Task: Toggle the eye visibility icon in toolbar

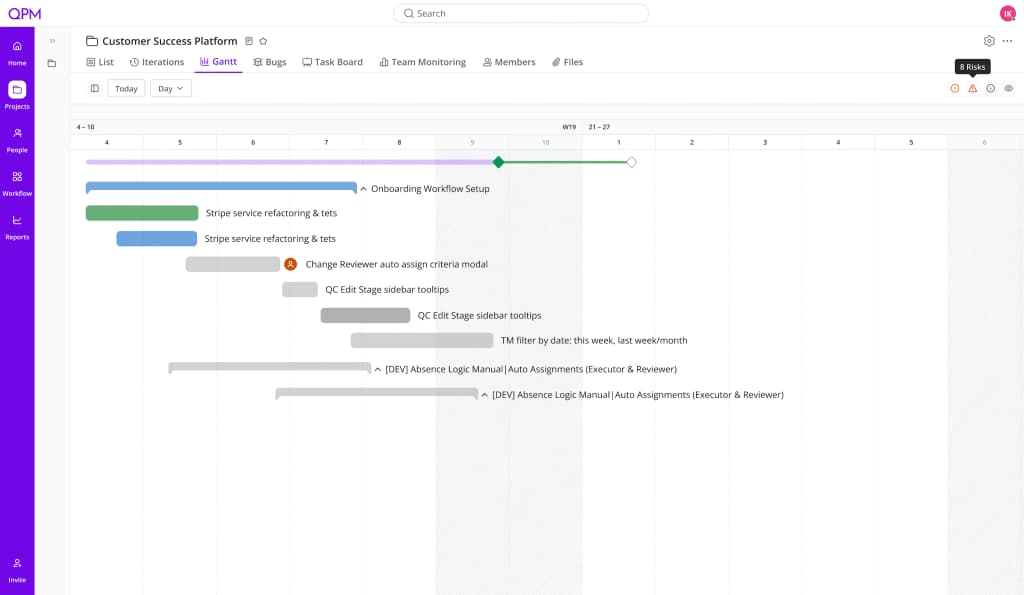Action: pos(1008,88)
